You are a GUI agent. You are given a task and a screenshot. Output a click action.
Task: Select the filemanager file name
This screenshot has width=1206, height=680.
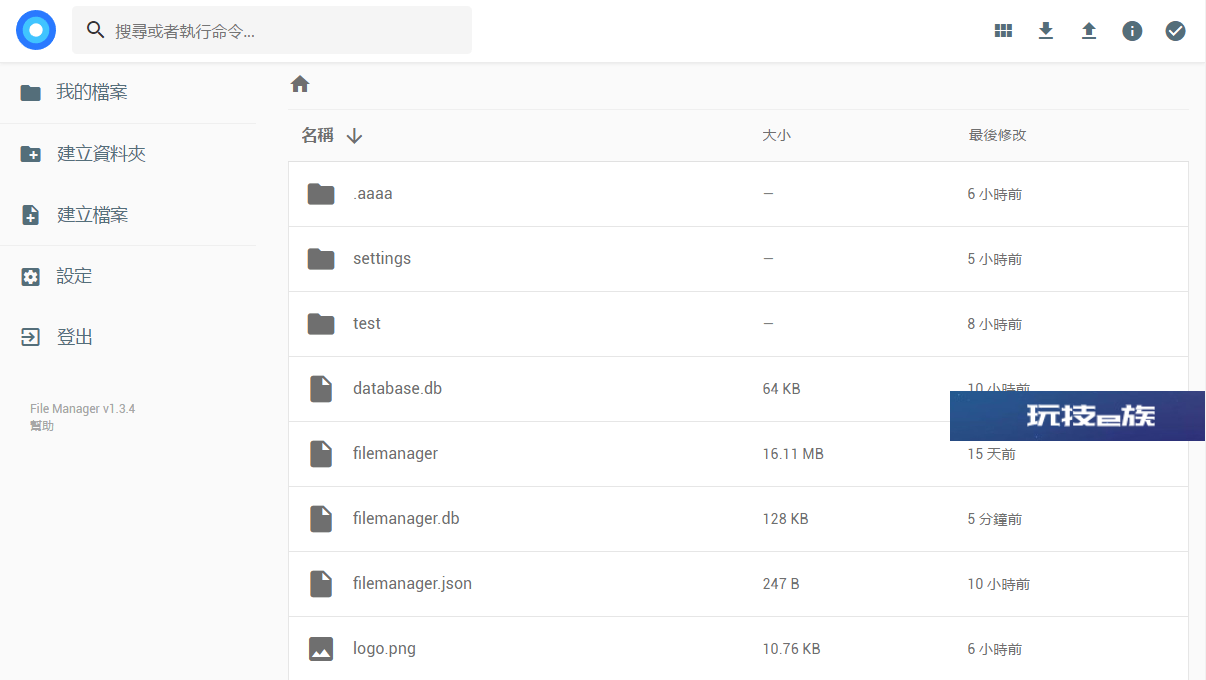click(x=395, y=454)
